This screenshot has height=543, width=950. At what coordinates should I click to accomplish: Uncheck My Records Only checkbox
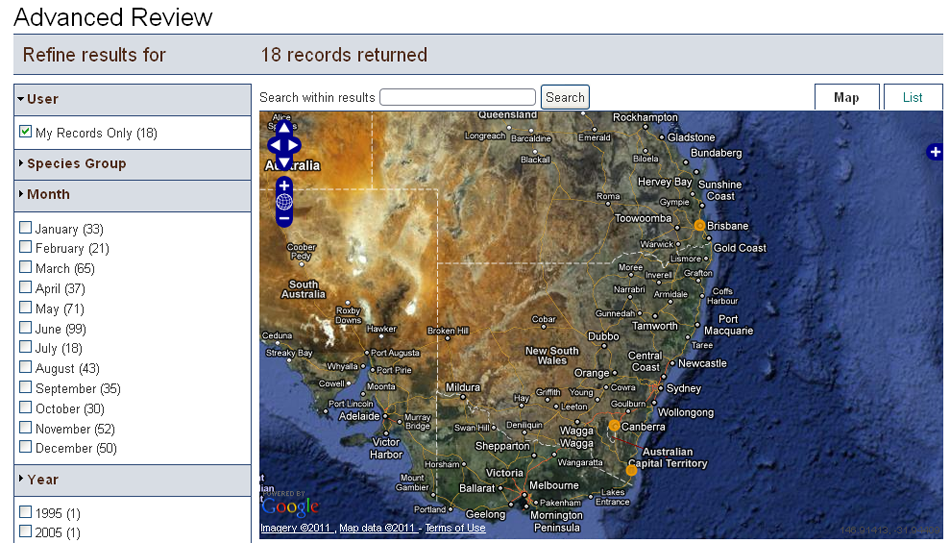26,132
